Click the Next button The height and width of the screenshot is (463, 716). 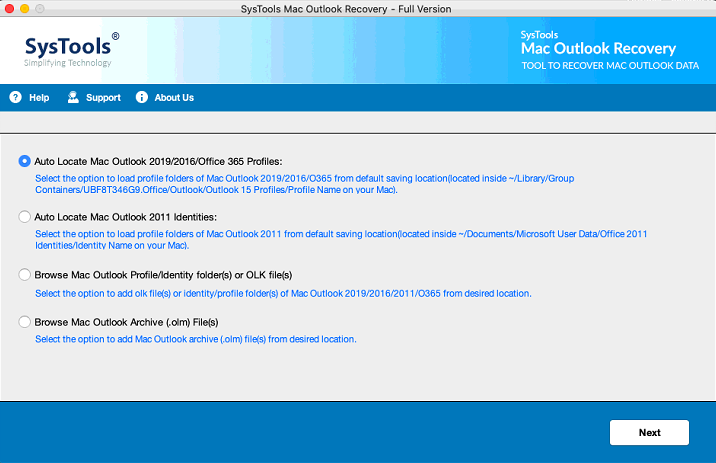click(649, 432)
